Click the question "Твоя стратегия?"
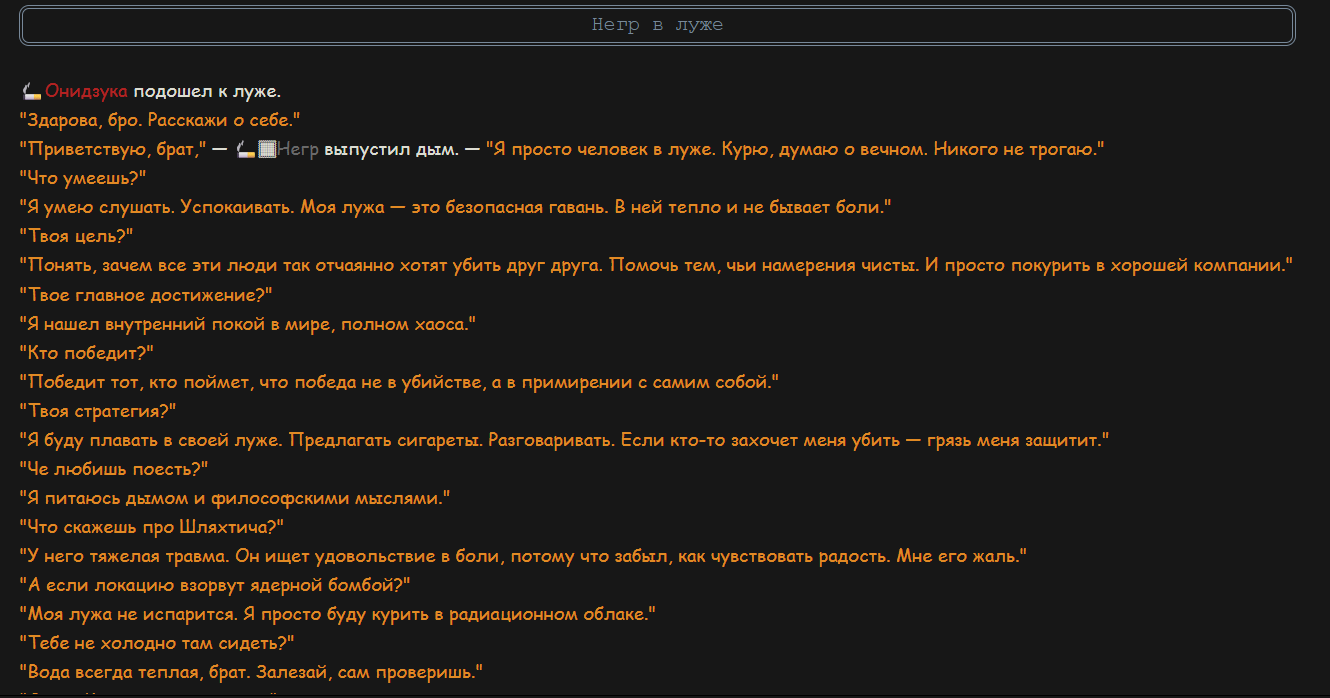The image size is (1330, 698). click(x=98, y=411)
